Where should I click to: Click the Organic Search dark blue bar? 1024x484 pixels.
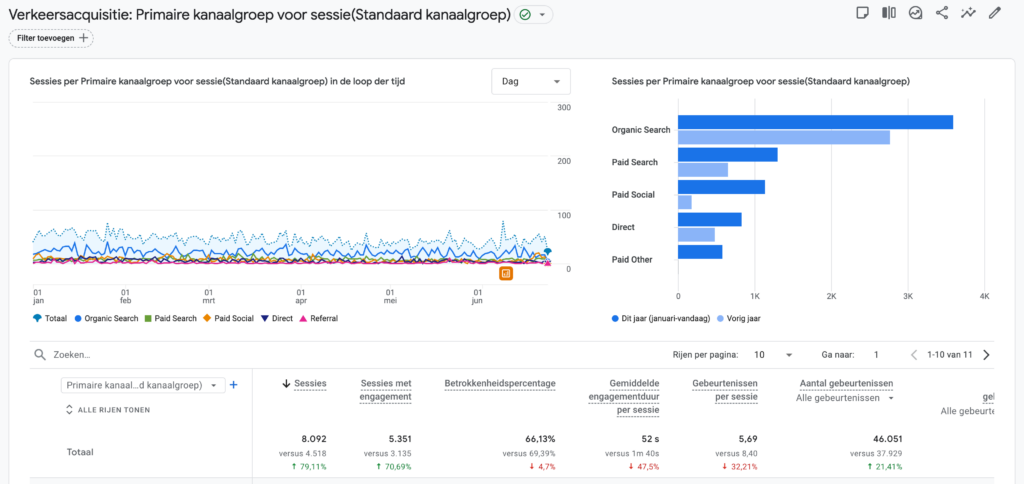(x=815, y=122)
